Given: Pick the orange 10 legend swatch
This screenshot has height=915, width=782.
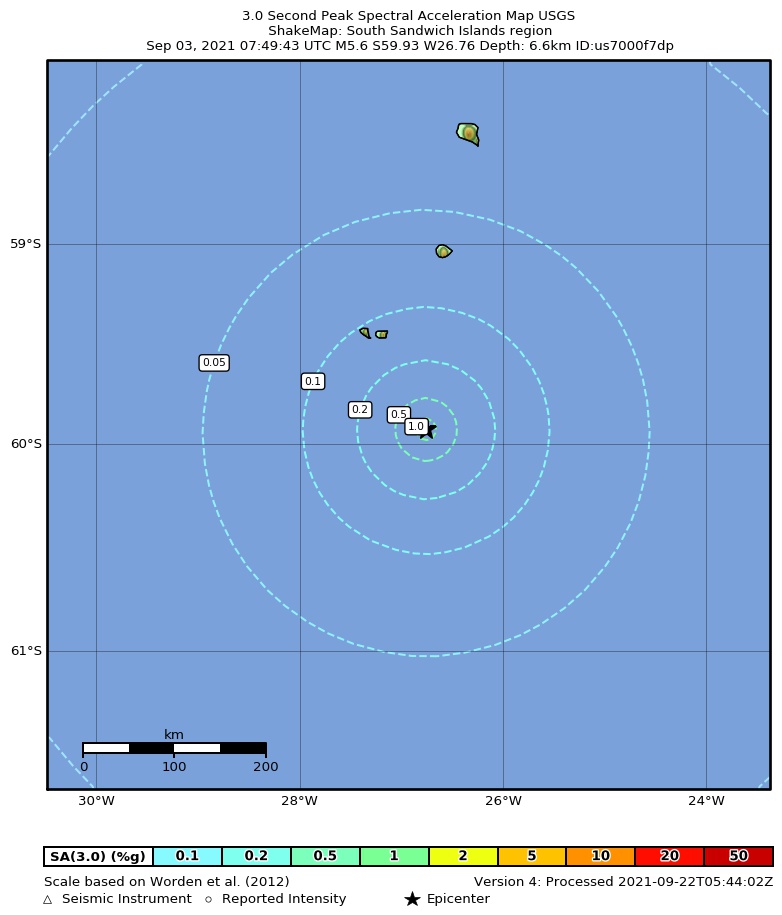Looking at the screenshot, I should 600,856.
